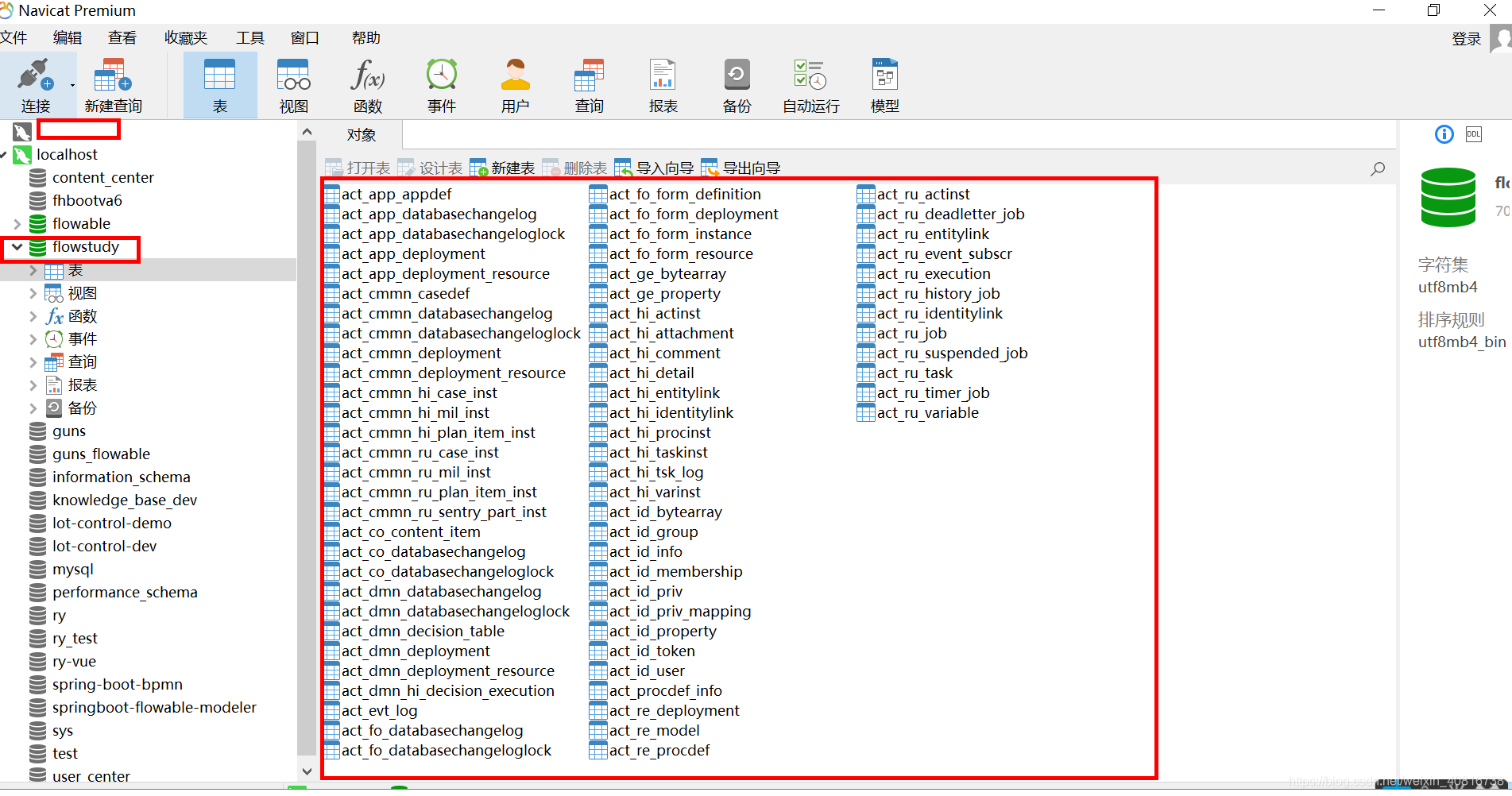The width and height of the screenshot is (1512, 796).
Task: Select the performance_schema database
Action: tap(125, 592)
